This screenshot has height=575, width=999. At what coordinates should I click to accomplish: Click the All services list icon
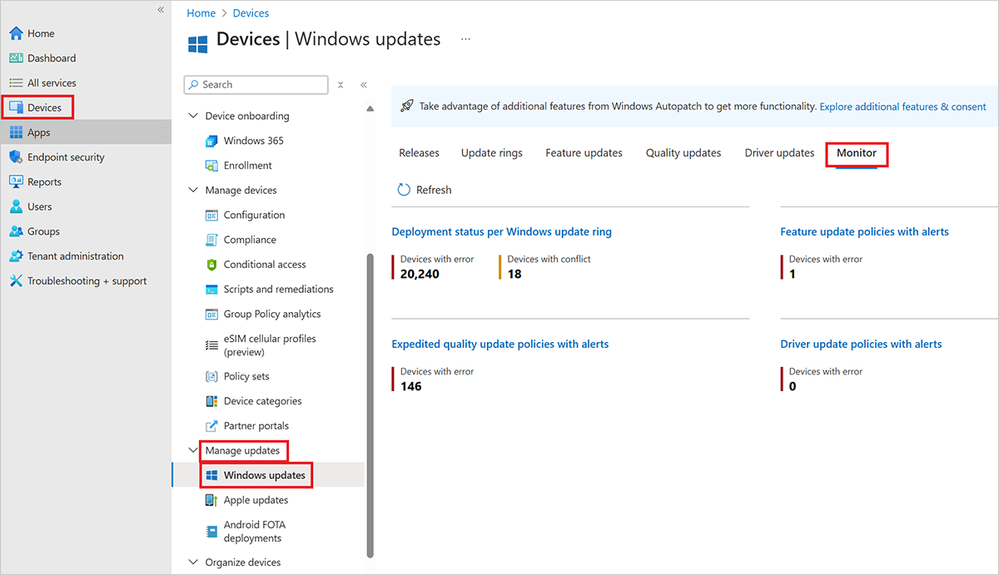(x=16, y=83)
